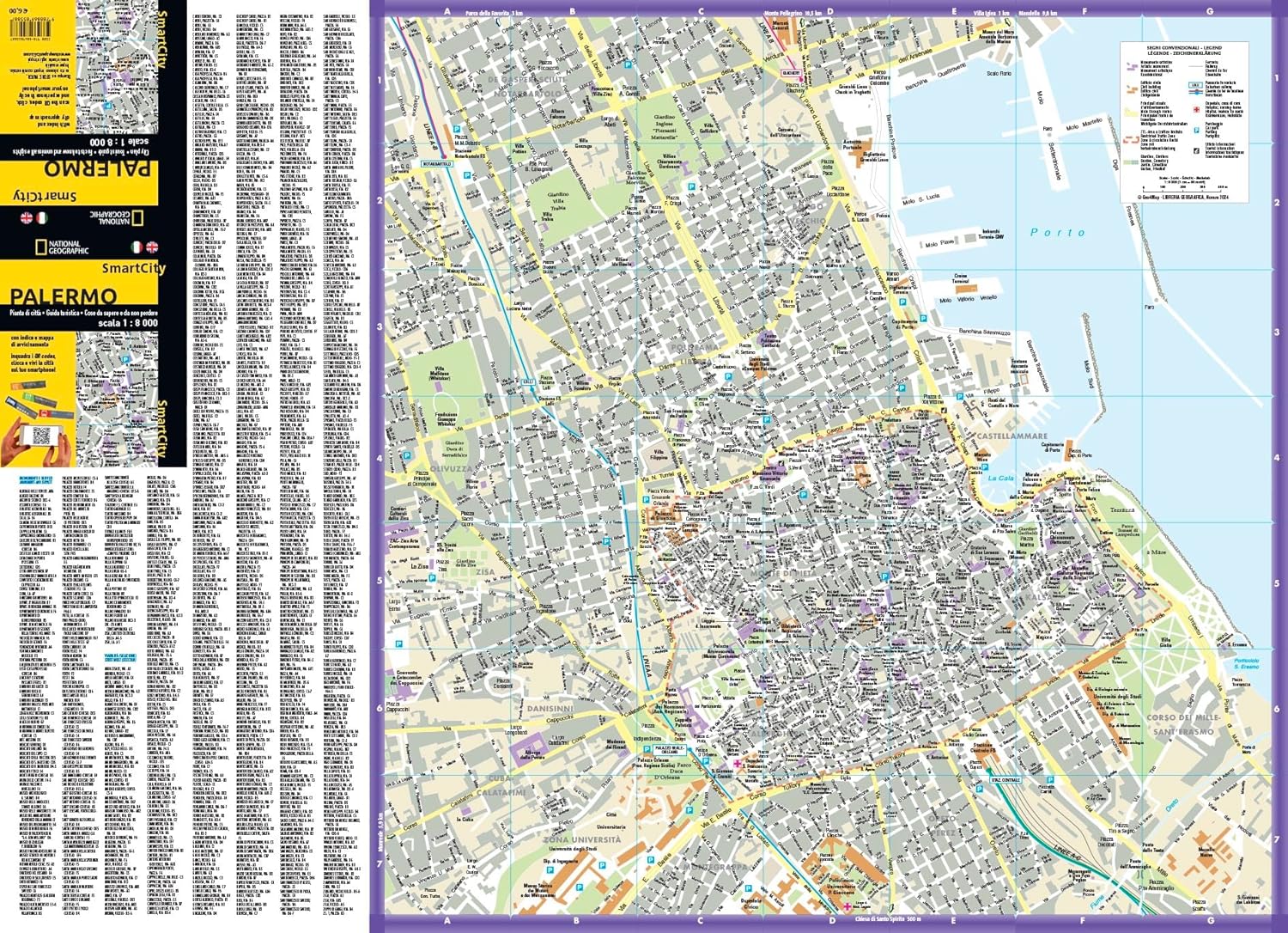The width and height of the screenshot is (1288, 933).
Task: Click grid letter D on the top border
Action: pos(829,12)
